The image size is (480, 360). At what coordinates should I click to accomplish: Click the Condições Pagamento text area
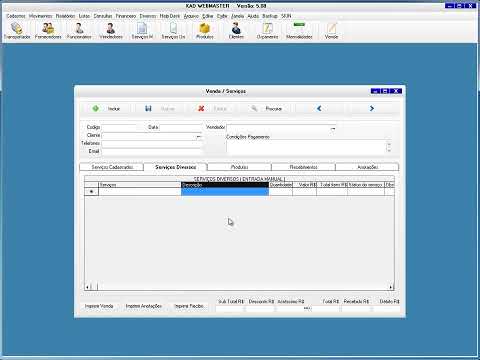point(306,146)
